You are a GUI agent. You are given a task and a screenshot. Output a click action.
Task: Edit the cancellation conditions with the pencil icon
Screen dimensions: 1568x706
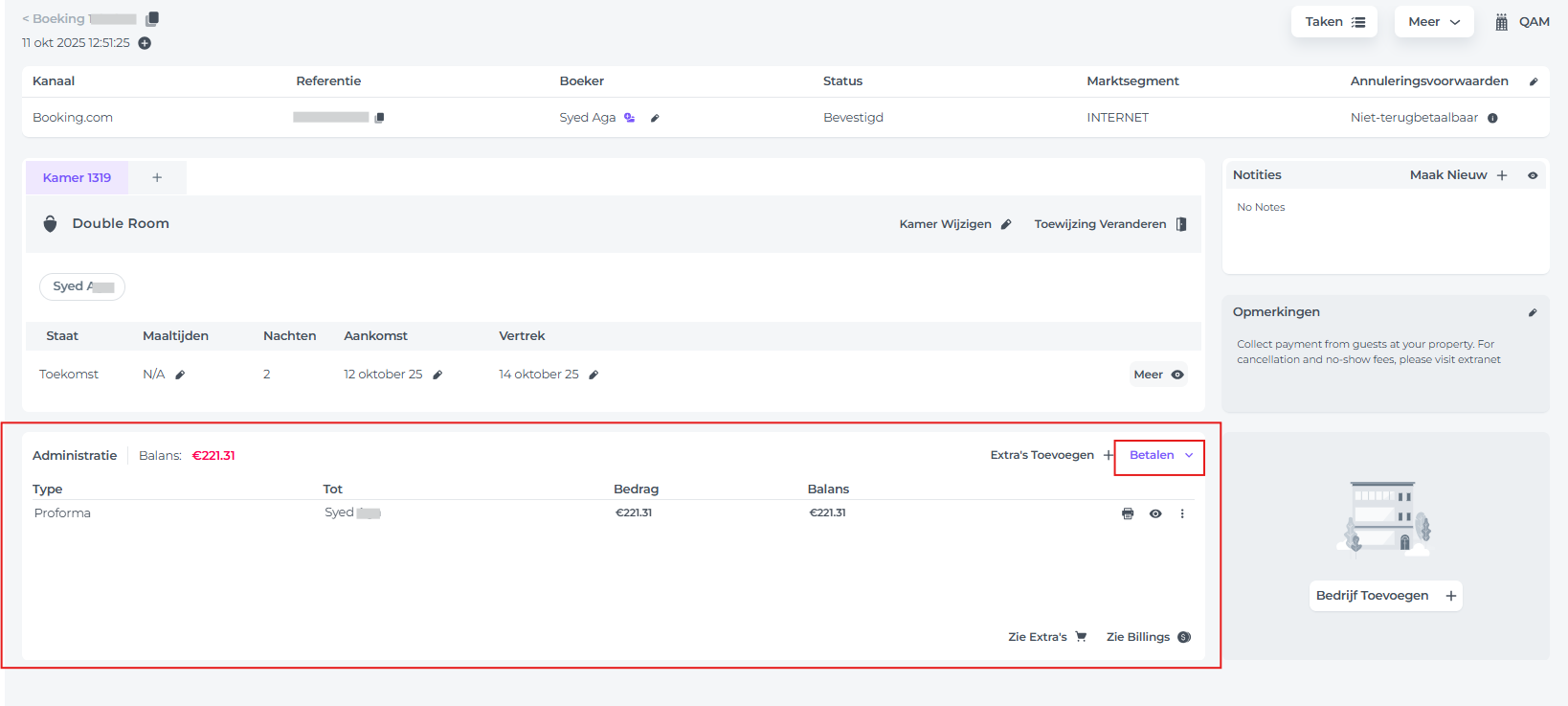coord(1533,81)
